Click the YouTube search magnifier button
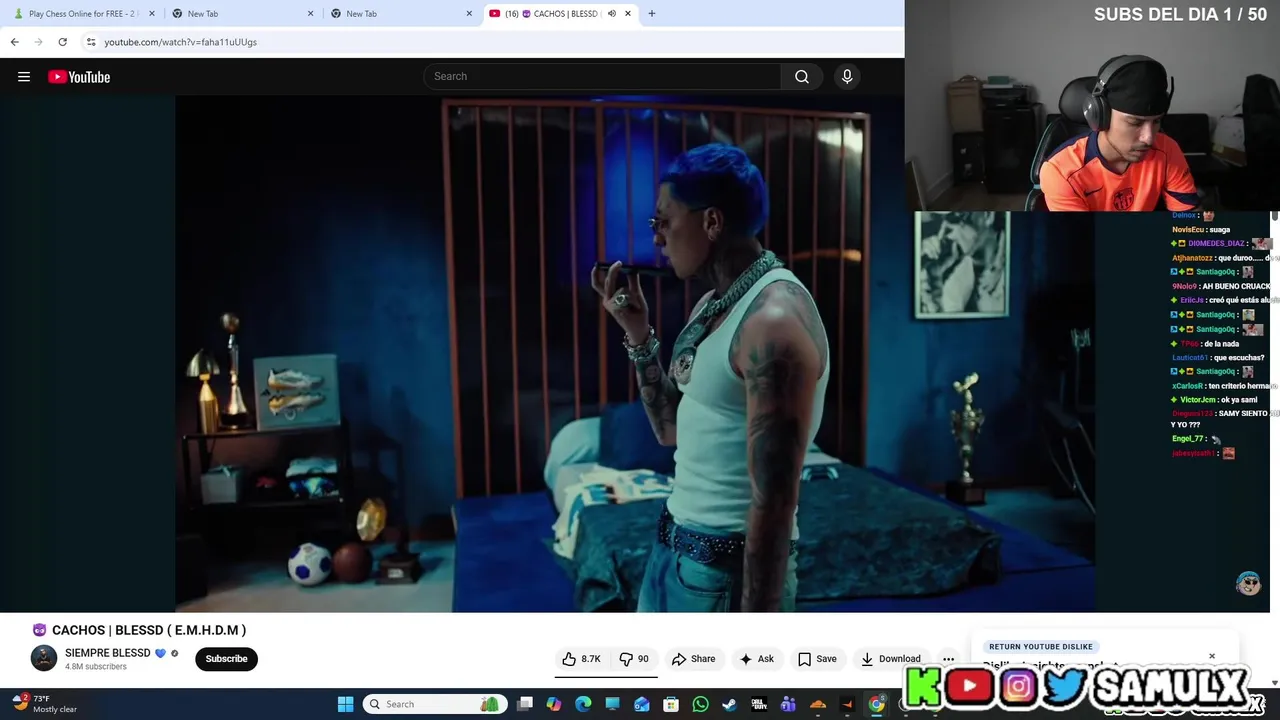The image size is (1280, 720). click(x=802, y=77)
